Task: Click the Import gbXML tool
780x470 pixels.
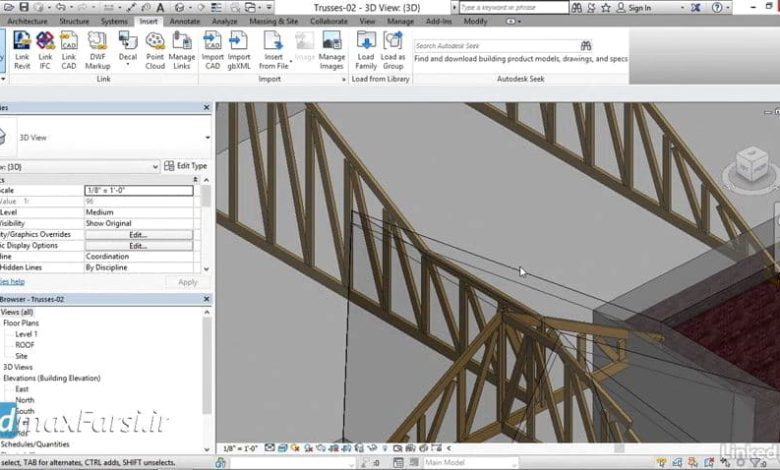Action: (239, 50)
